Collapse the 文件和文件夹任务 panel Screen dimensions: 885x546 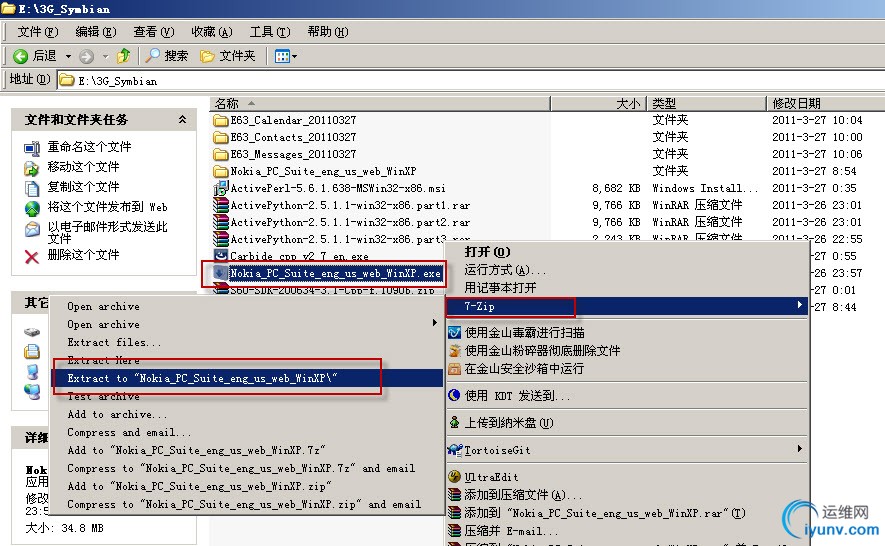coord(182,119)
